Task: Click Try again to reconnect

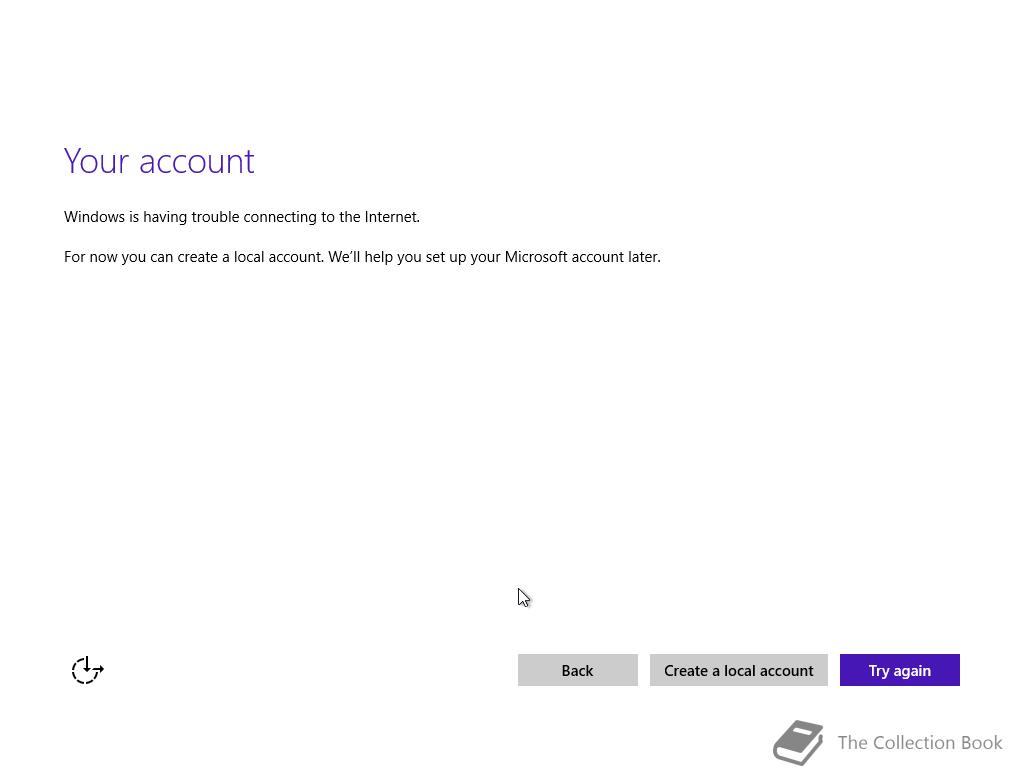Action: [x=899, y=670]
